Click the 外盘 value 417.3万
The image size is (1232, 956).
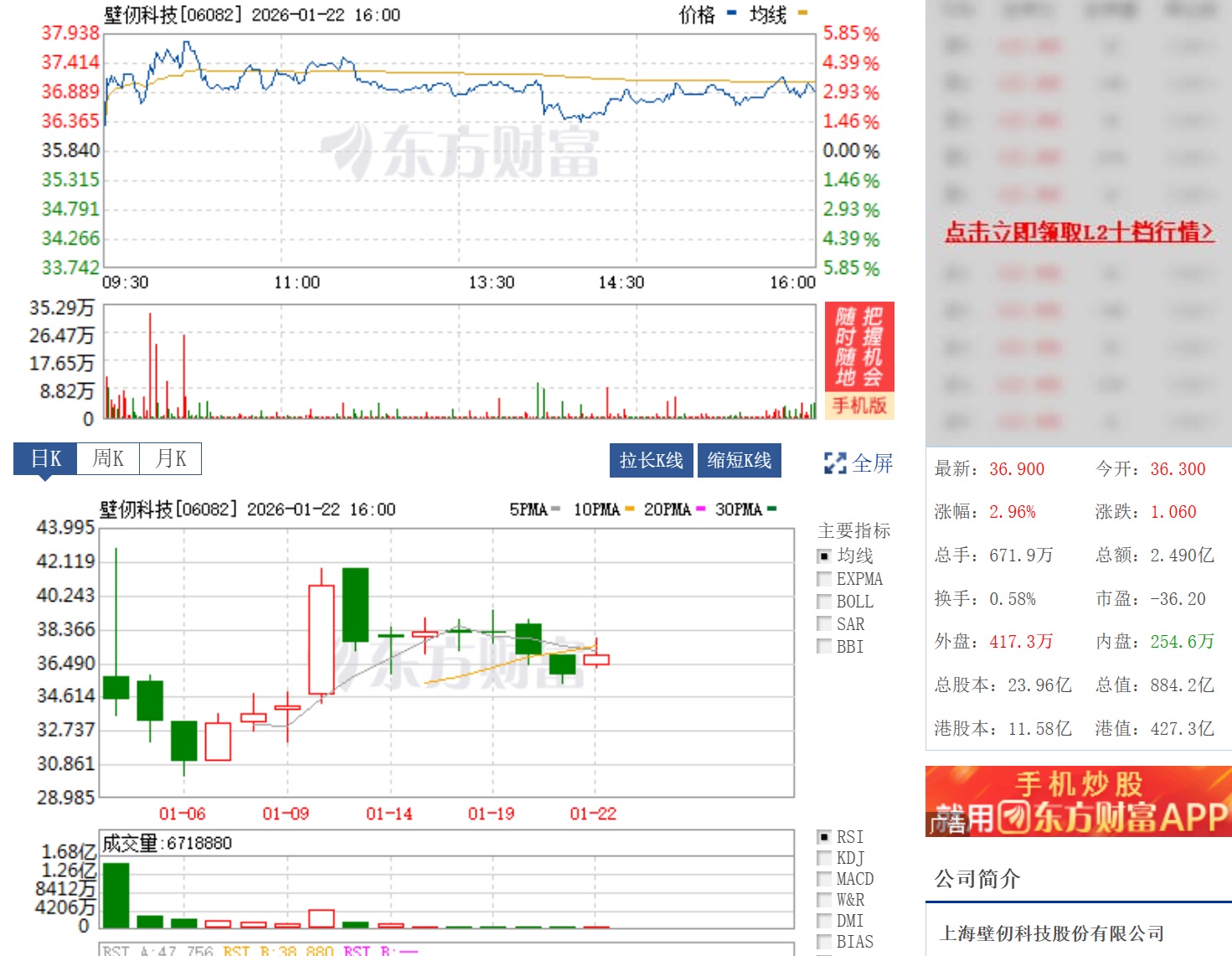[1021, 642]
